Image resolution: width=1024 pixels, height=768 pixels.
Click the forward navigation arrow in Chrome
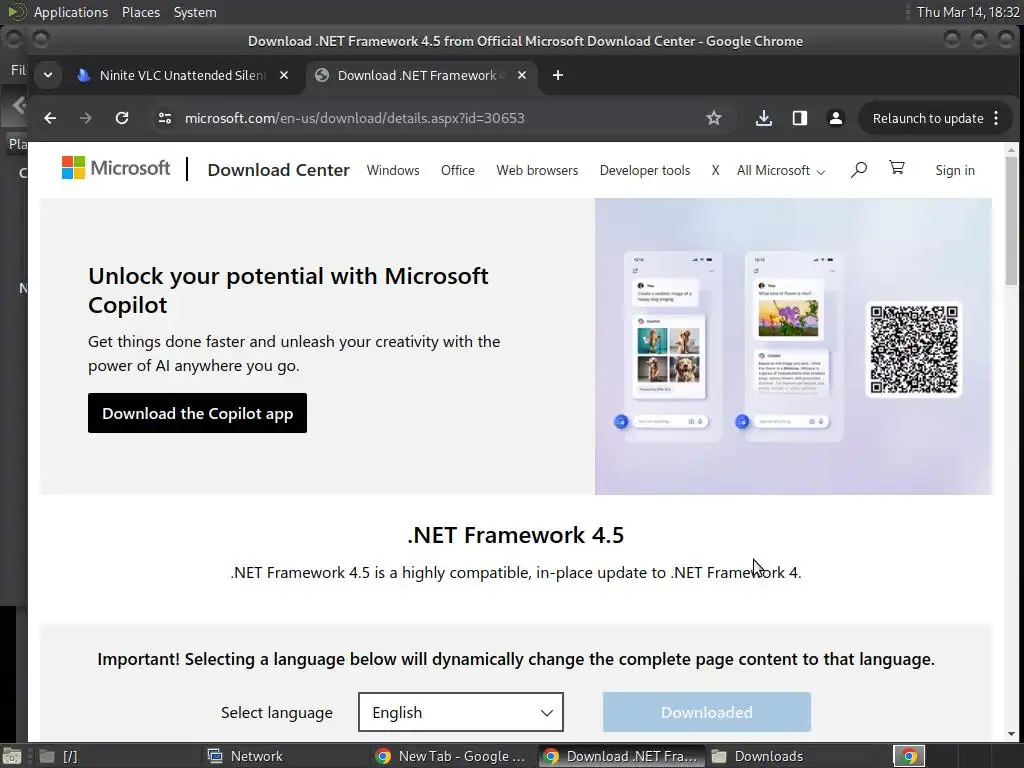[86, 118]
